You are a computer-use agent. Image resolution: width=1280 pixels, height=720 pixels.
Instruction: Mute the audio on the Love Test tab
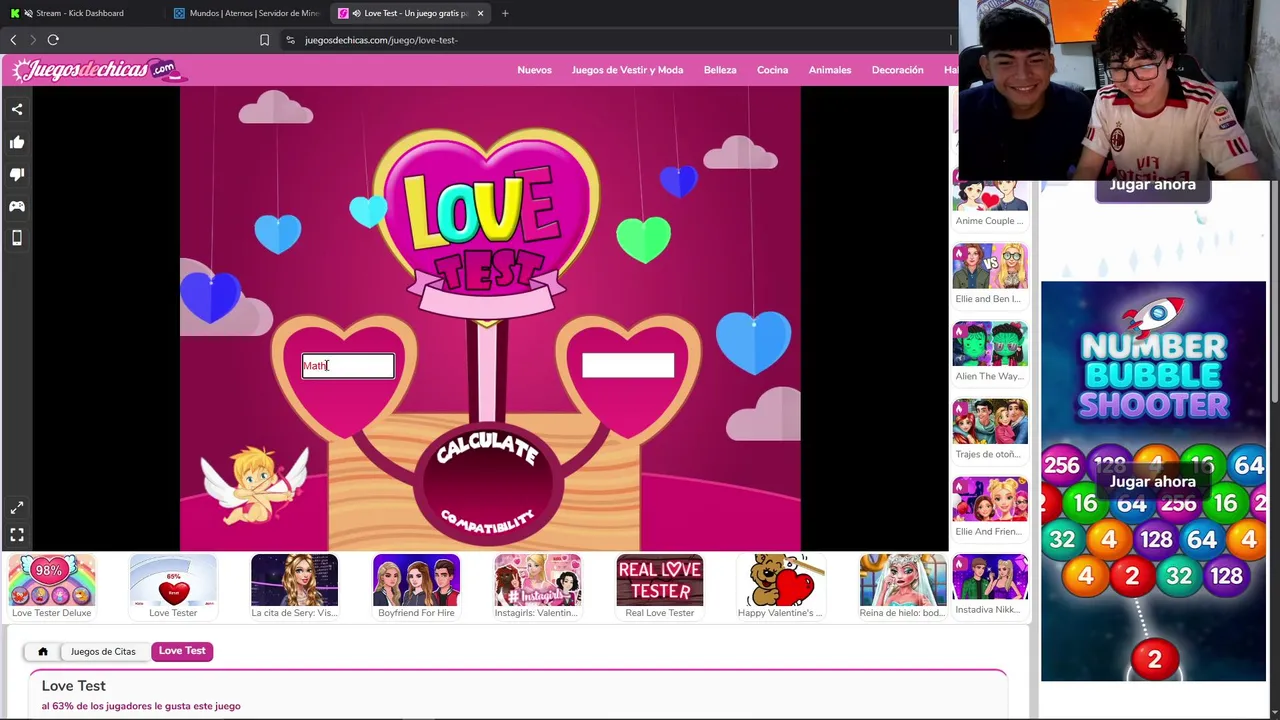tap(356, 13)
